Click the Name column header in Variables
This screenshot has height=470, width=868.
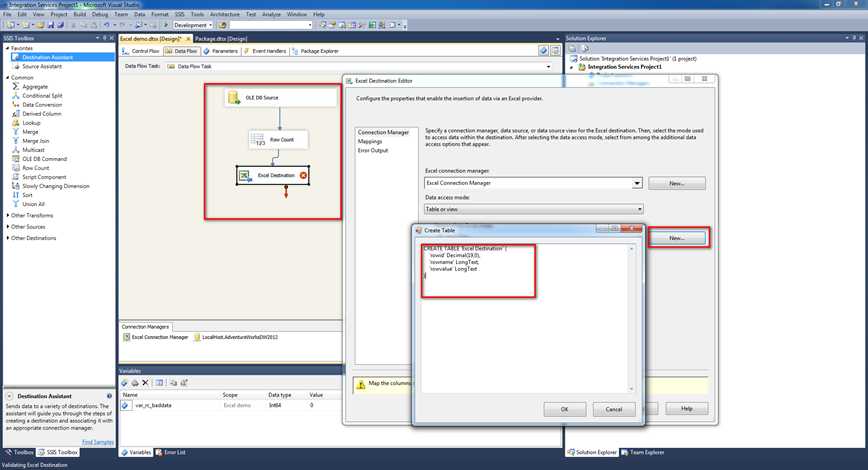coord(130,395)
